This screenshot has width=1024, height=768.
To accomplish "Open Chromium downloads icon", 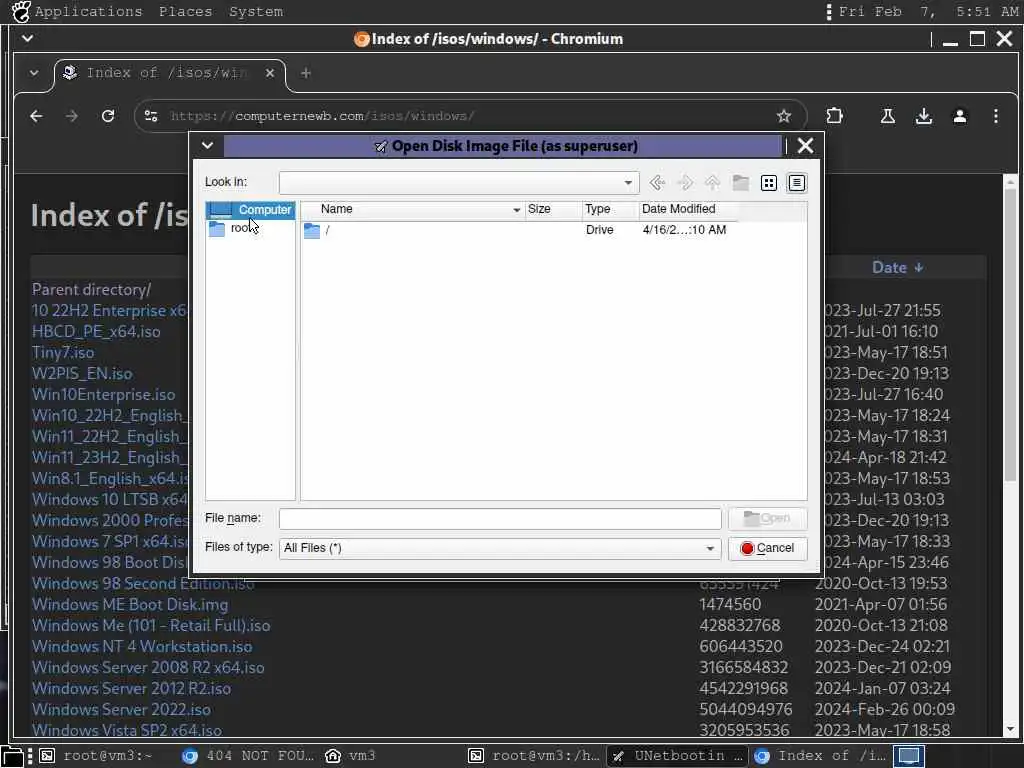I will (x=923, y=116).
